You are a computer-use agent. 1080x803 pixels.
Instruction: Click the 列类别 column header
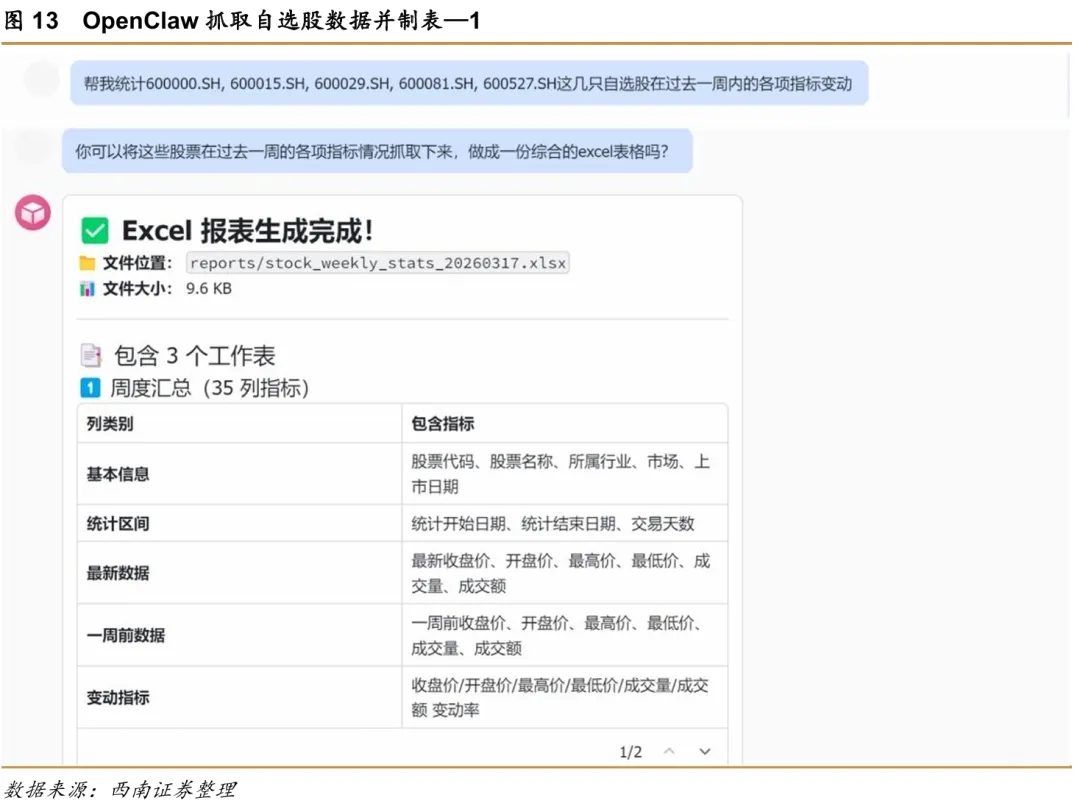coord(110,424)
